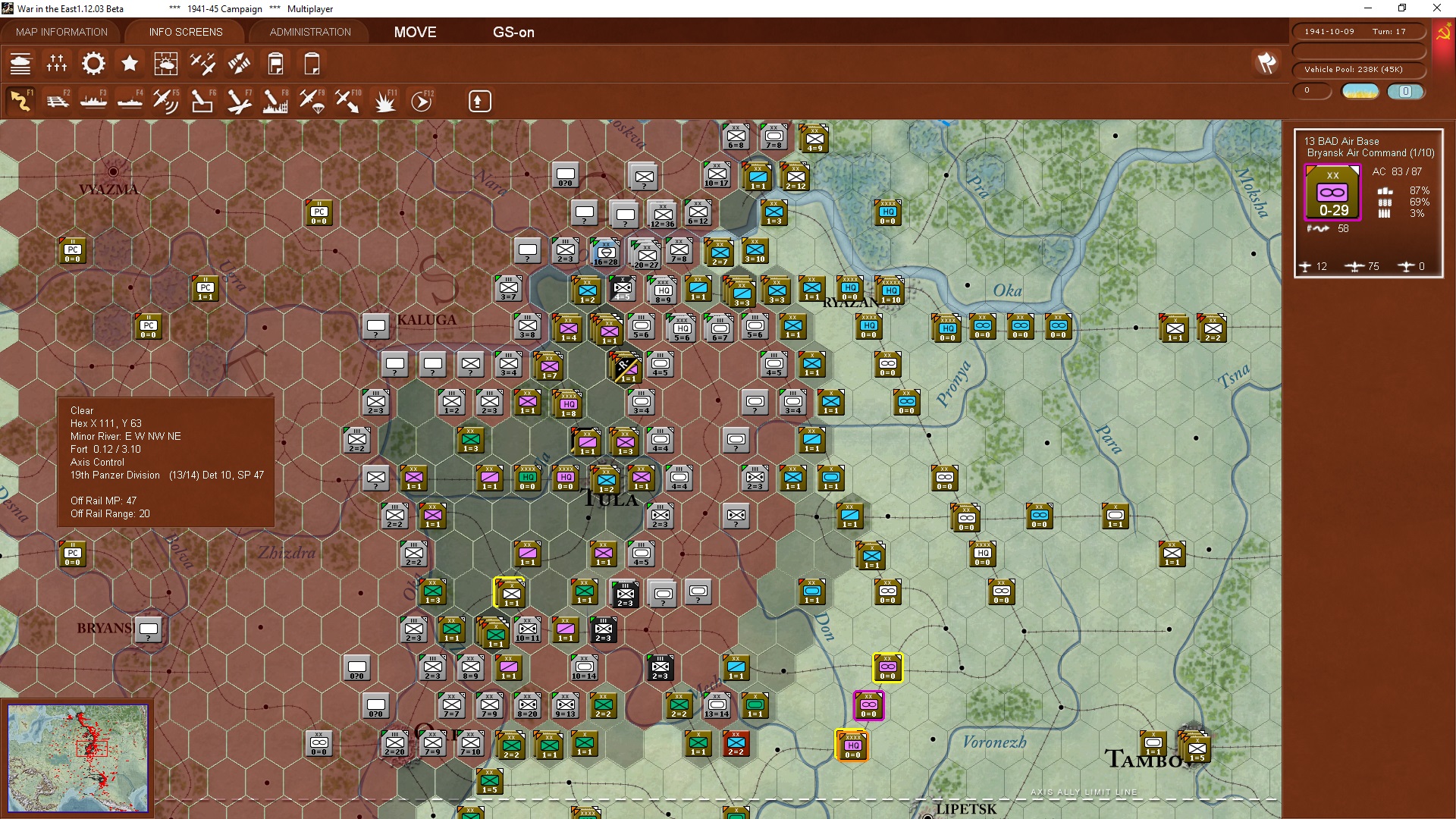Click the opposing striped arrows icon
1456x819 pixels.
(x=239, y=64)
